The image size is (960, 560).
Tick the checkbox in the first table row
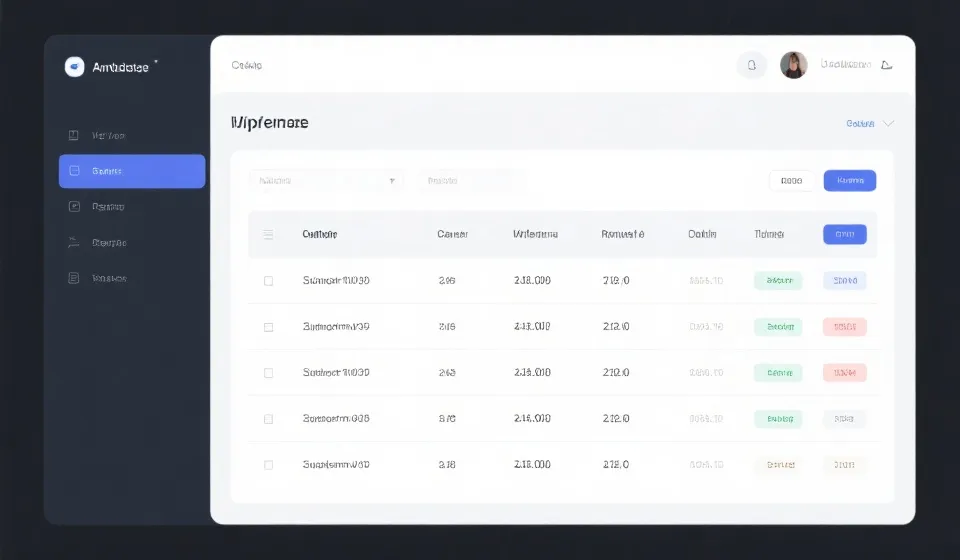[x=268, y=281]
